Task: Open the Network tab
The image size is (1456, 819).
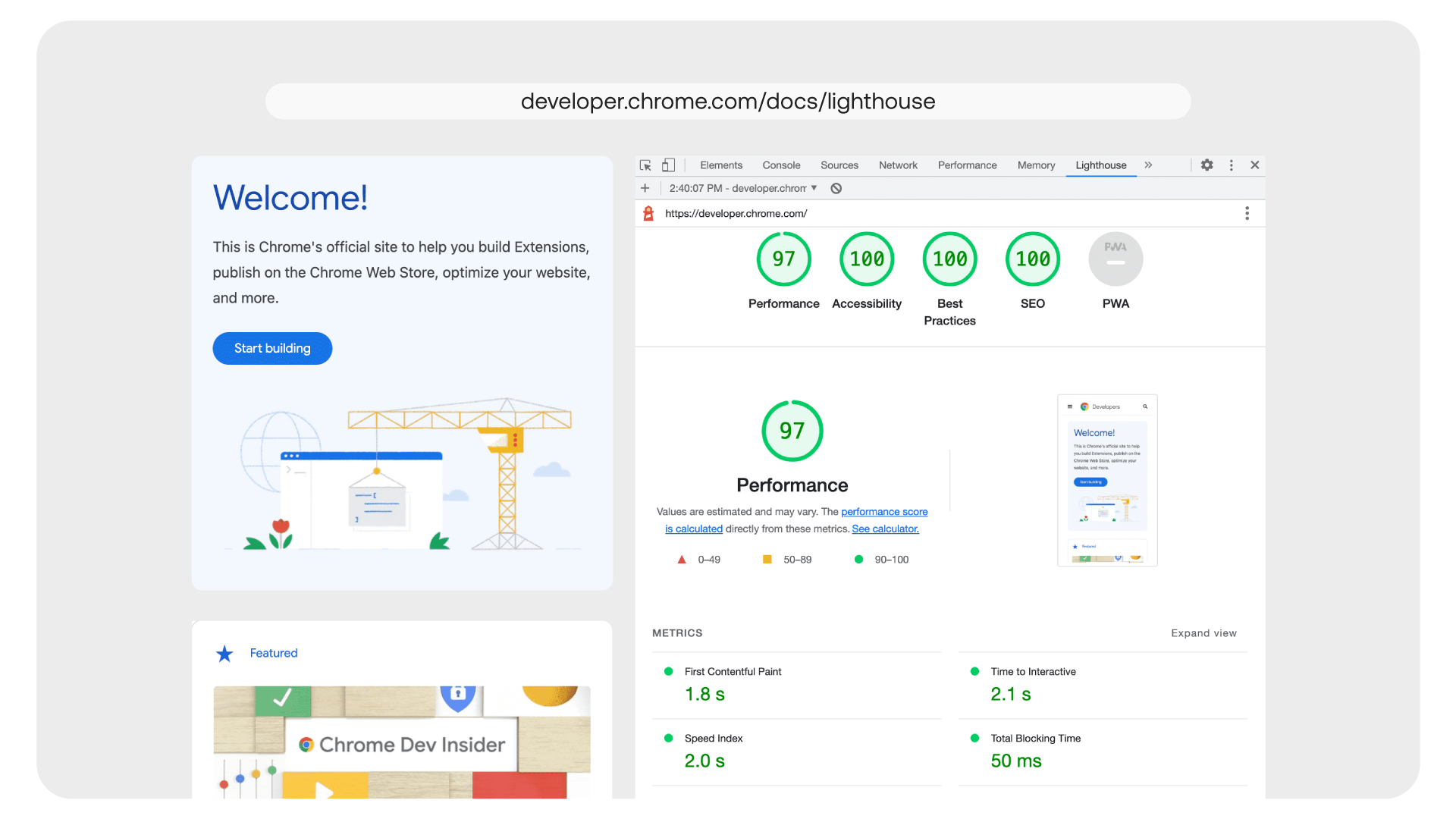Action: [898, 165]
